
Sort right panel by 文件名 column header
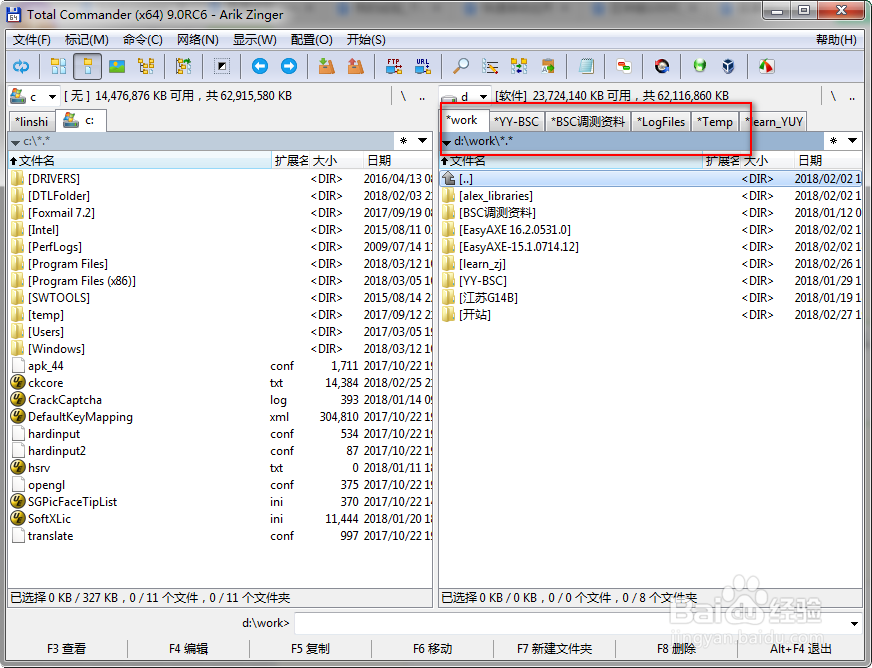click(571, 161)
